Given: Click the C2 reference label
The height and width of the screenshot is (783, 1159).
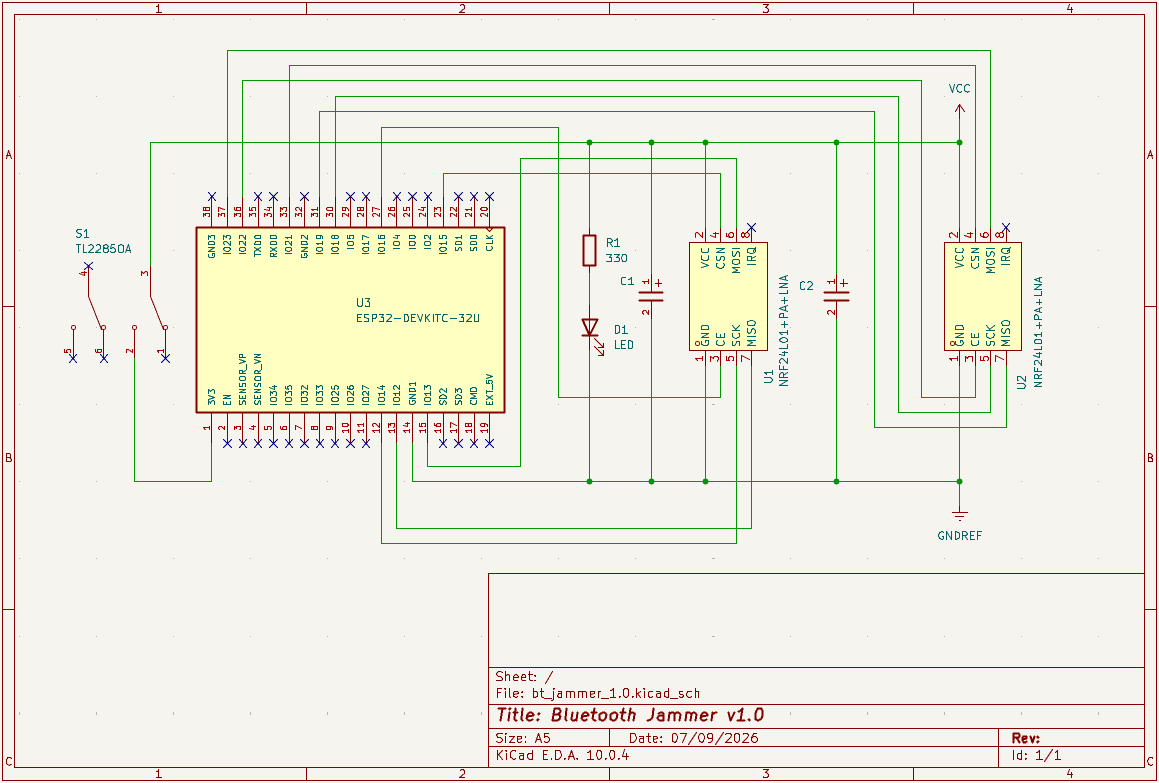Looking at the screenshot, I should (x=806, y=285).
